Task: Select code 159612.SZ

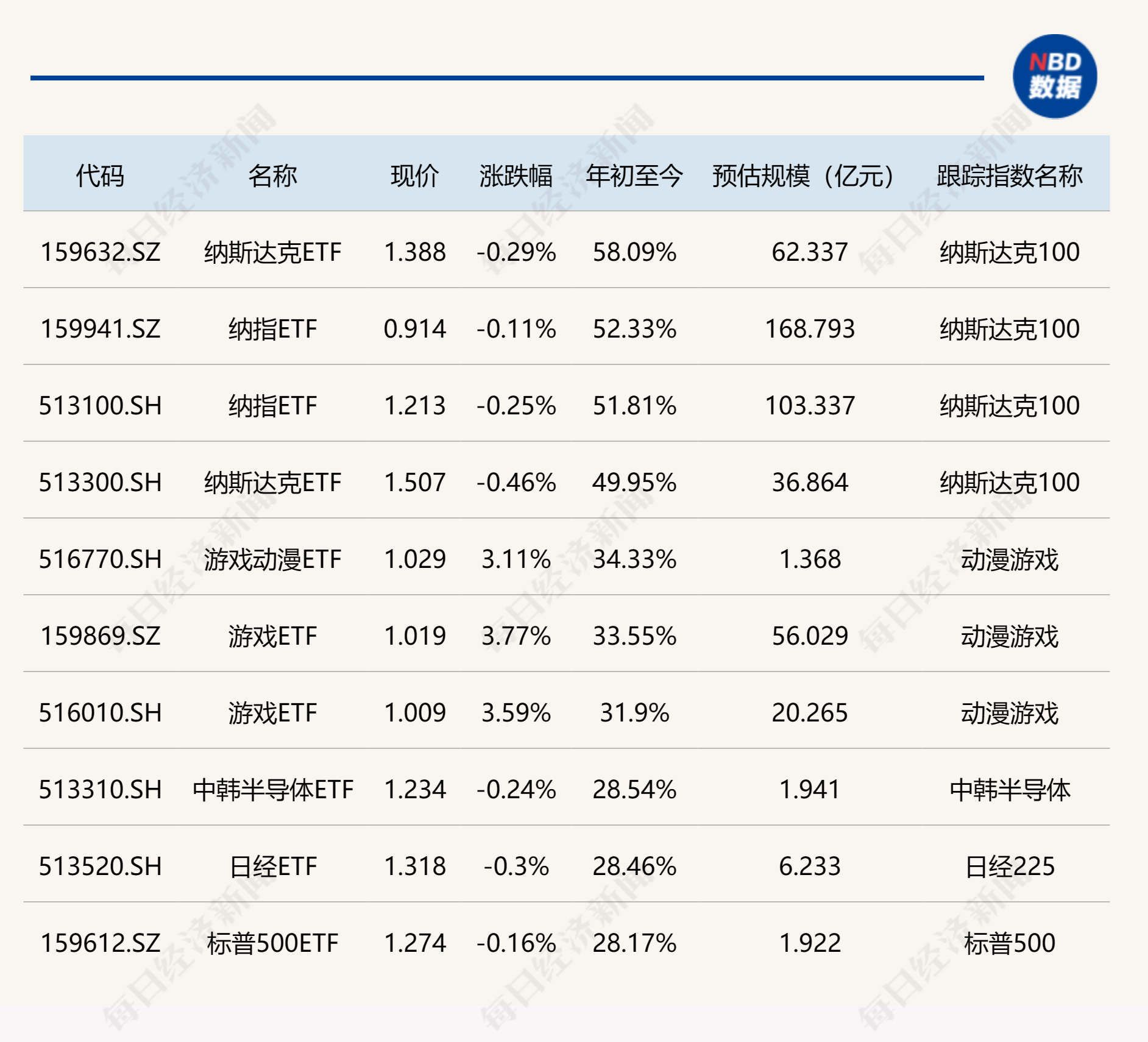Action: [100, 943]
